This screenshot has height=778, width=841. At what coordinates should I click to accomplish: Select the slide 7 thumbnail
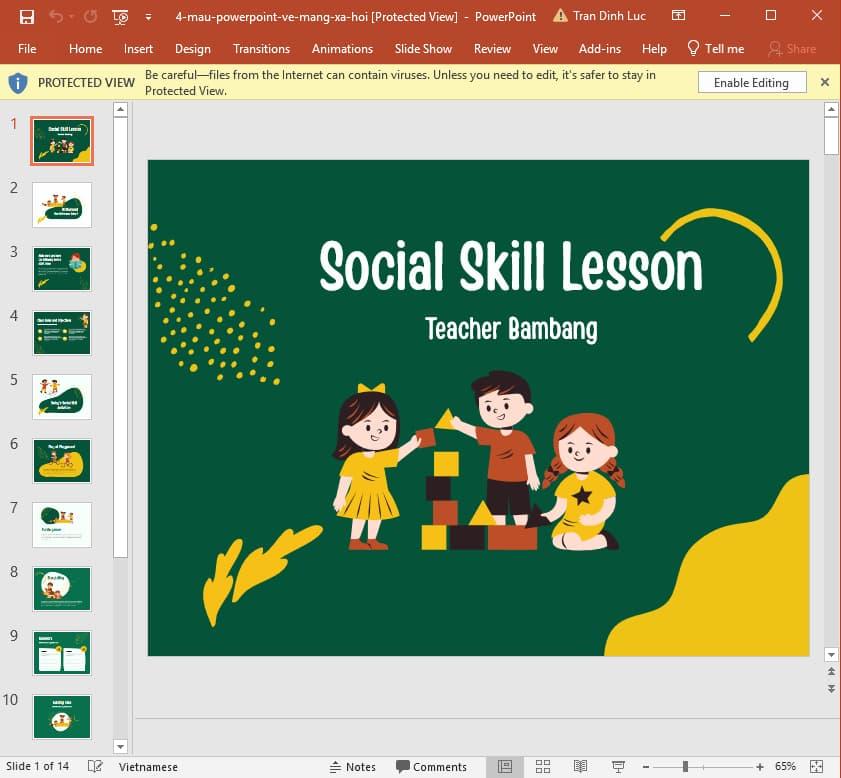[61, 524]
